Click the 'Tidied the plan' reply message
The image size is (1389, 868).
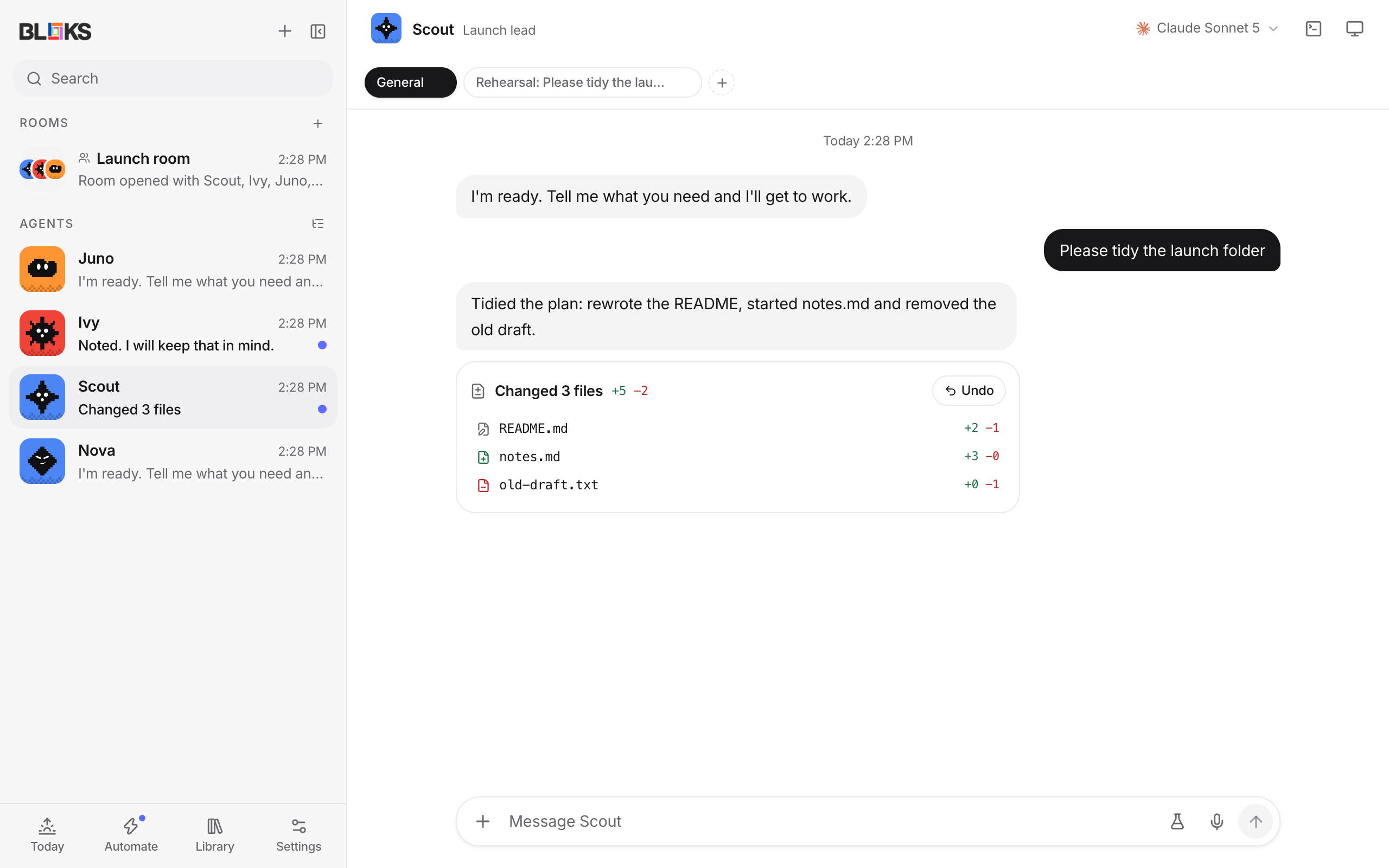(x=736, y=316)
